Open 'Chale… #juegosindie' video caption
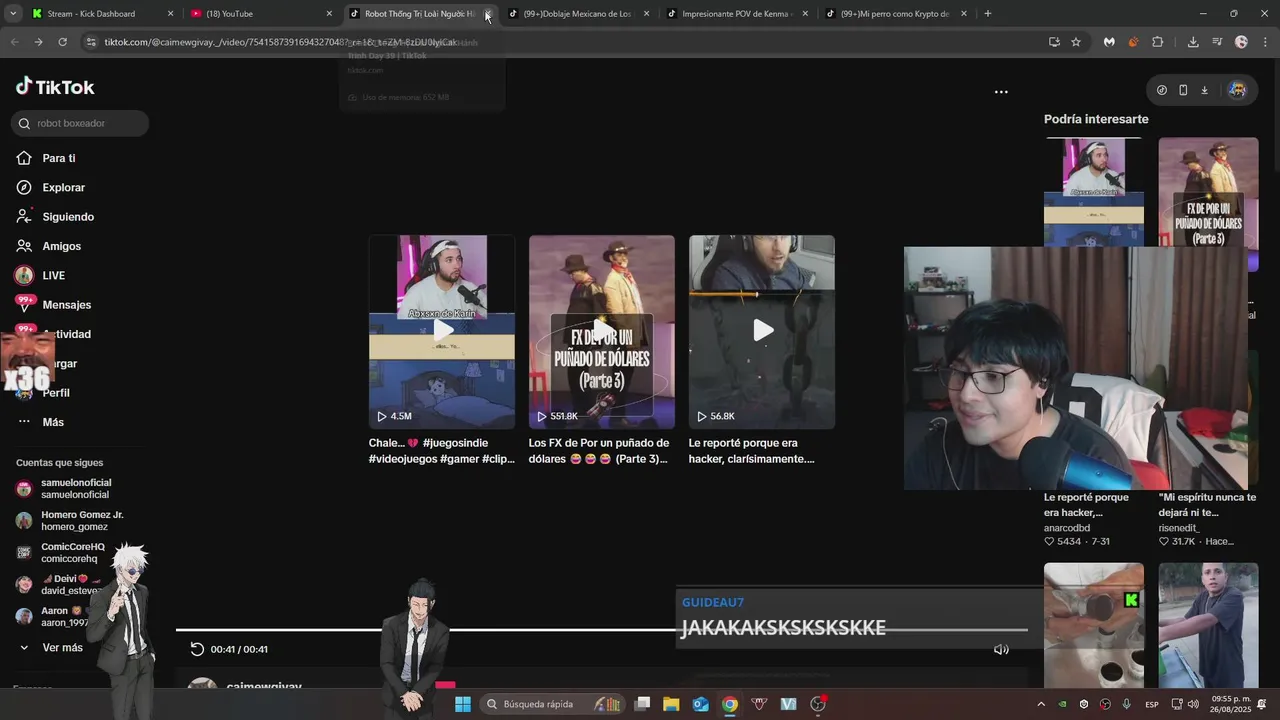1280x720 pixels. click(x=442, y=451)
